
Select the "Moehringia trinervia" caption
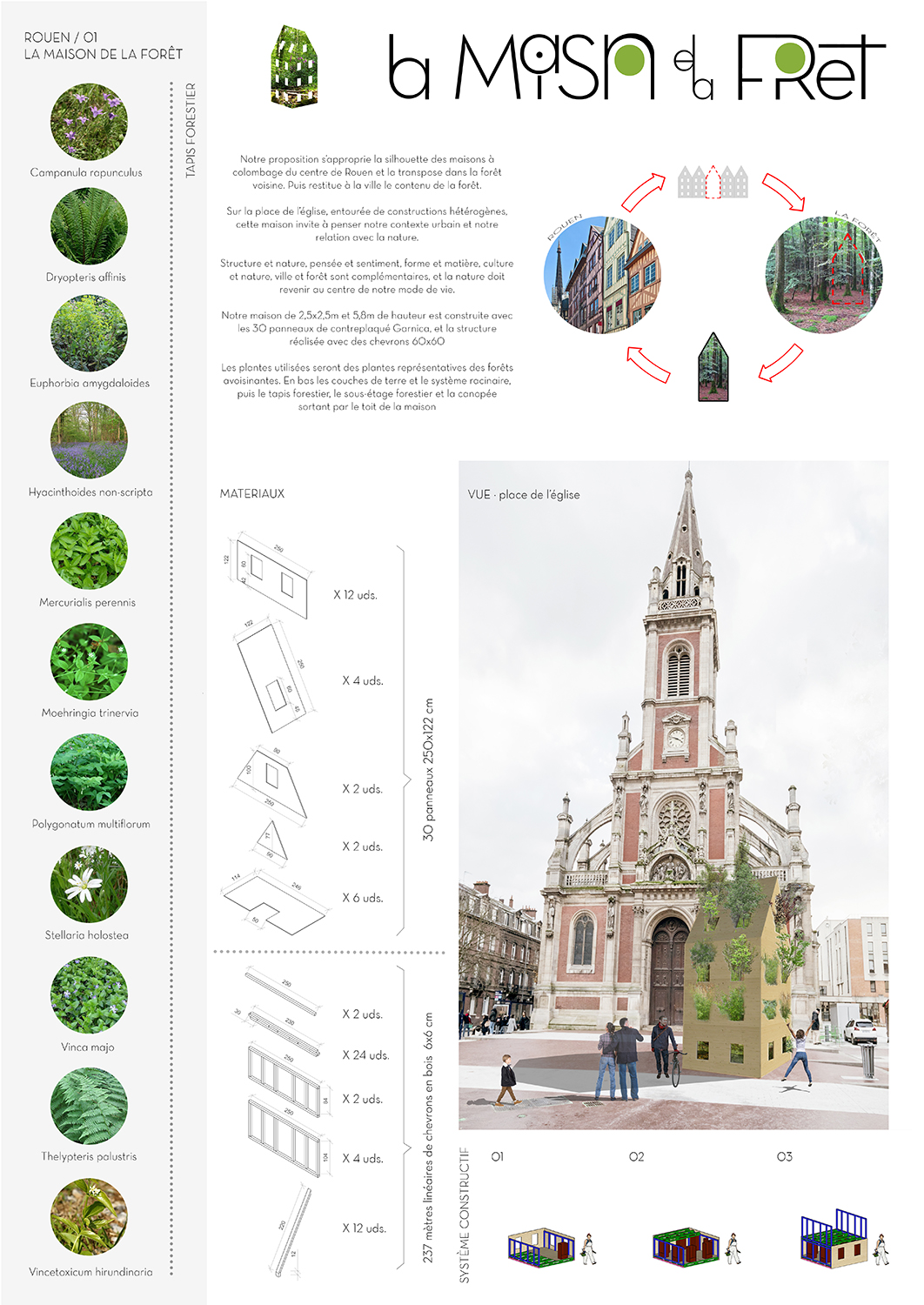90,713
